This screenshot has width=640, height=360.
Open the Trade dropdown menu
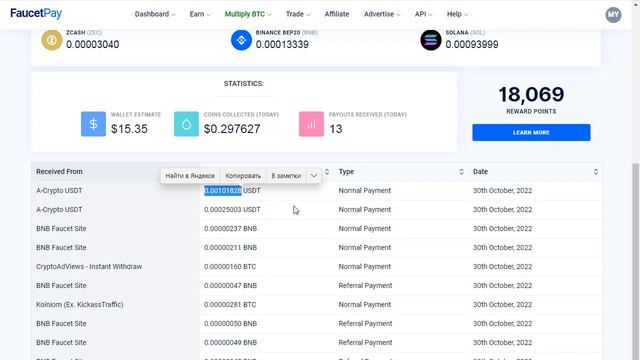298,14
